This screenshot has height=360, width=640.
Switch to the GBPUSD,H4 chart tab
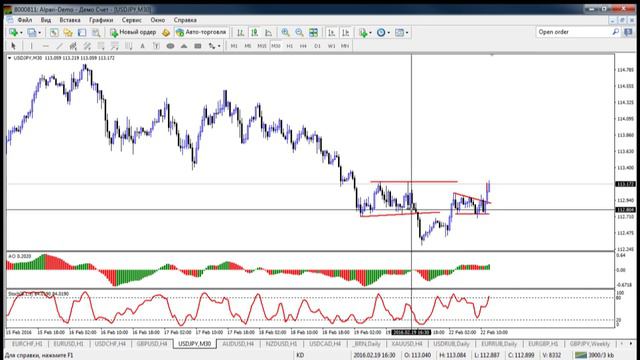152,344
